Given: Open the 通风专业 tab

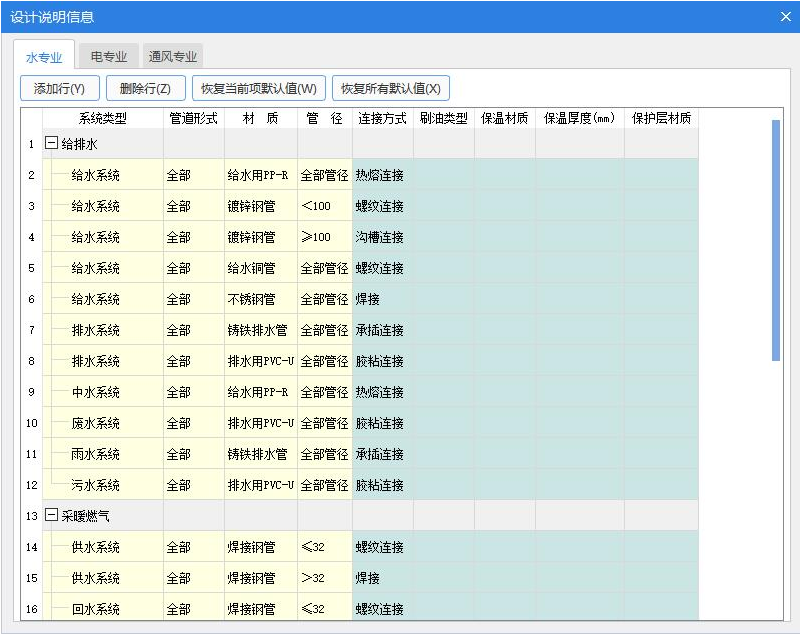Looking at the screenshot, I should tap(173, 57).
